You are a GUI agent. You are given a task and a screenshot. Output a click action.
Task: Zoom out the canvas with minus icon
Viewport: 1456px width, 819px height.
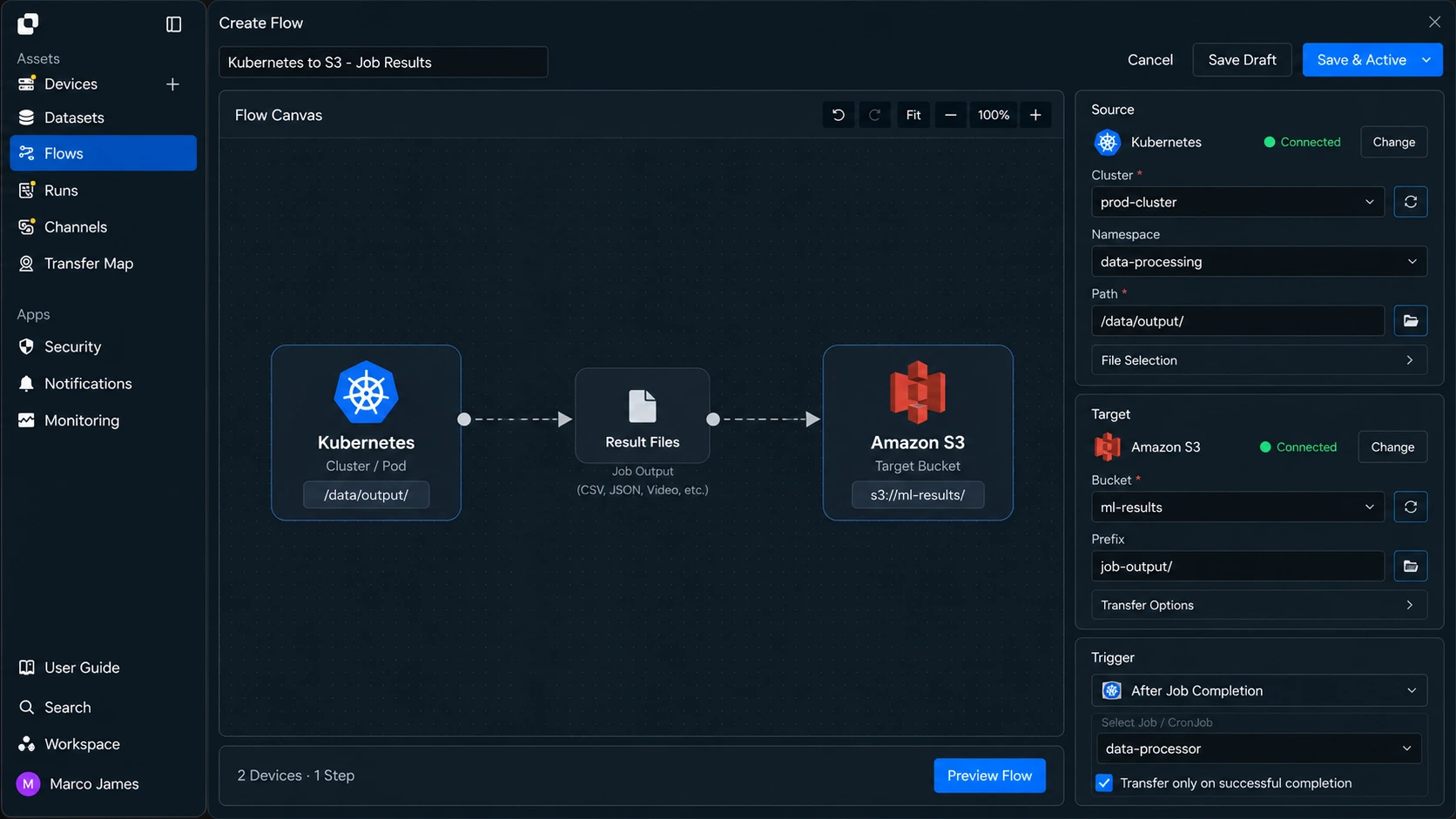point(950,115)
